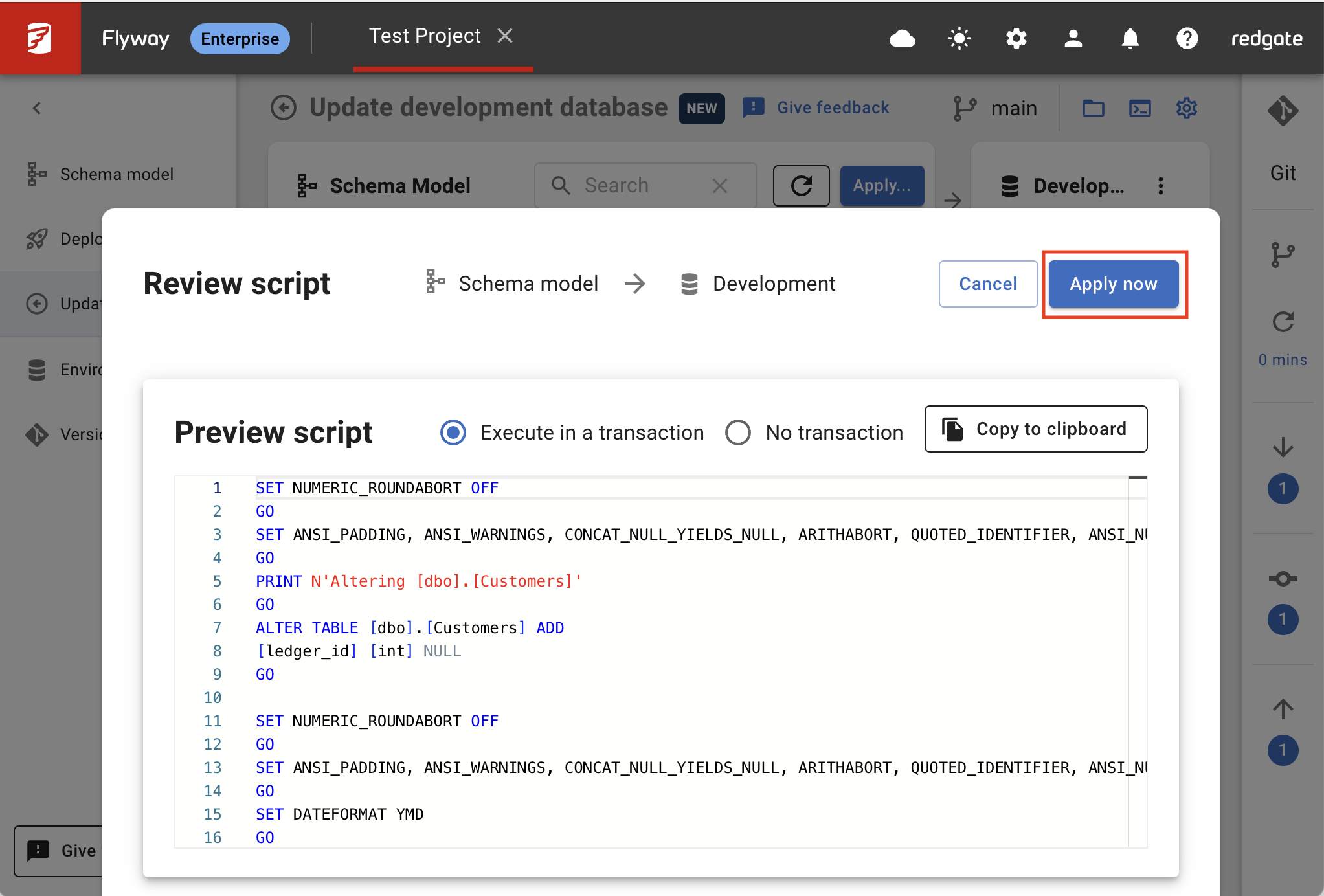Click the redgate logo
This screenshot has width=1324, height=896.
(1266, 39)
